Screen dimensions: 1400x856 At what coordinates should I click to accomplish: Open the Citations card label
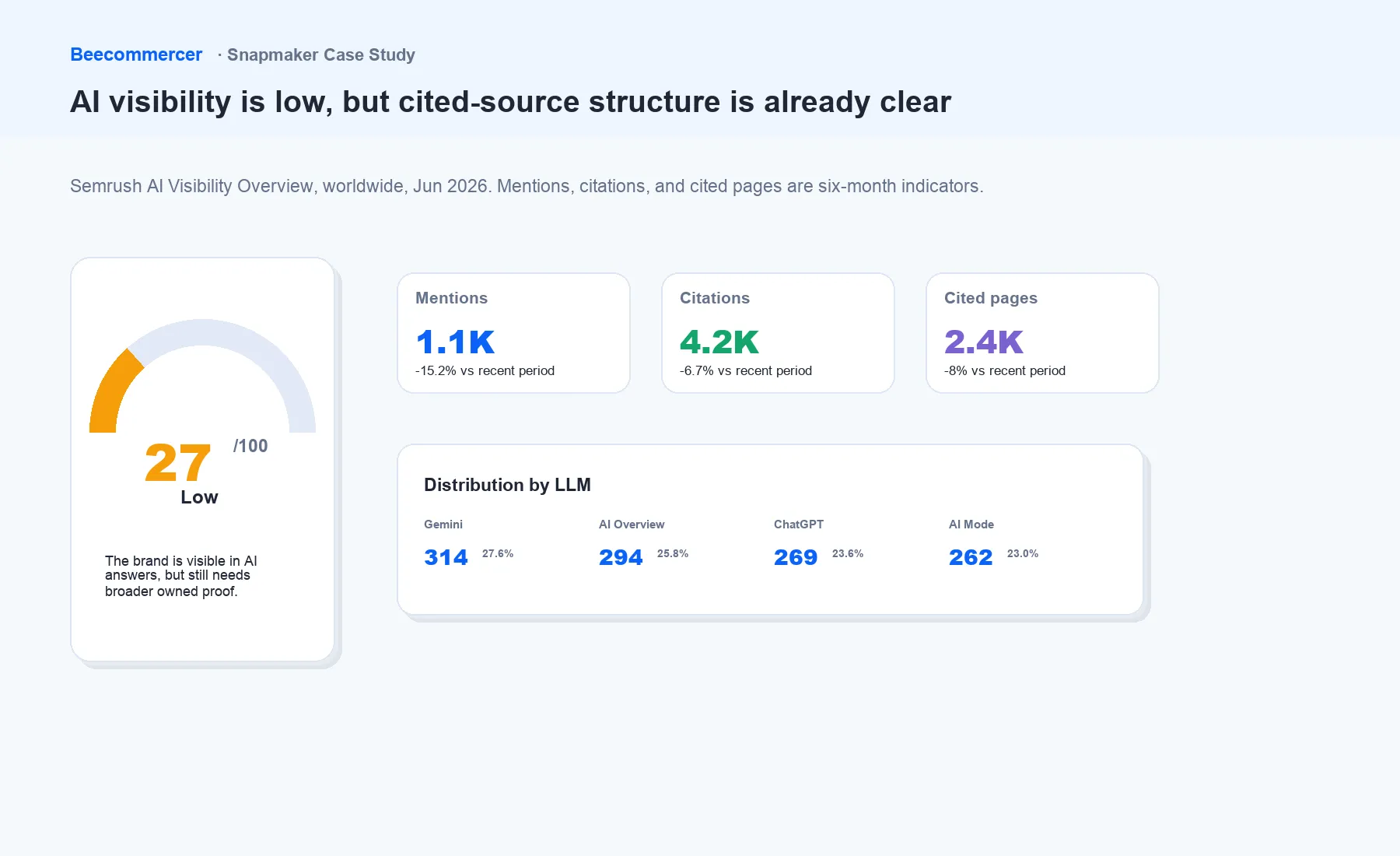click(x=715, y=298)
